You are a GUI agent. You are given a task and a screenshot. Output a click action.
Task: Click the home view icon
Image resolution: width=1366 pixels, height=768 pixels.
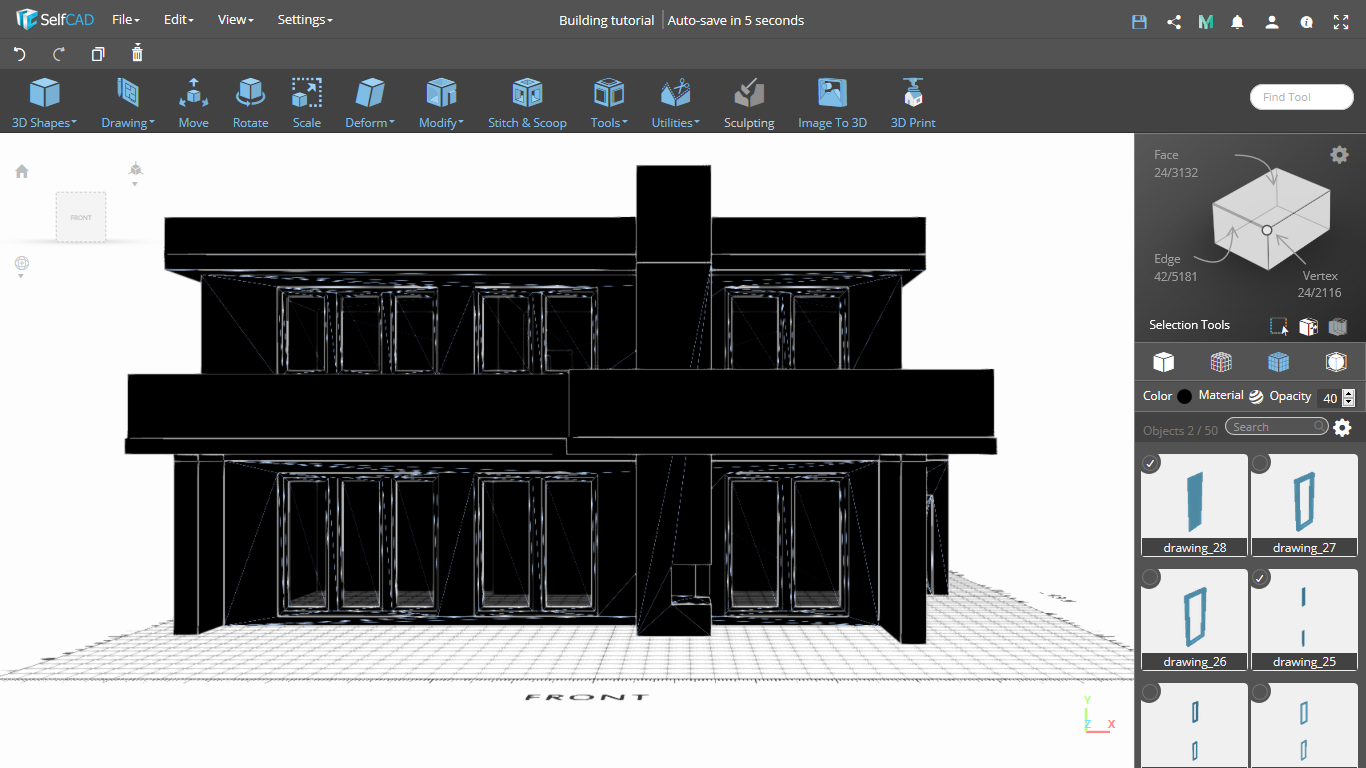pyautogui.click(x=22, y=171)
